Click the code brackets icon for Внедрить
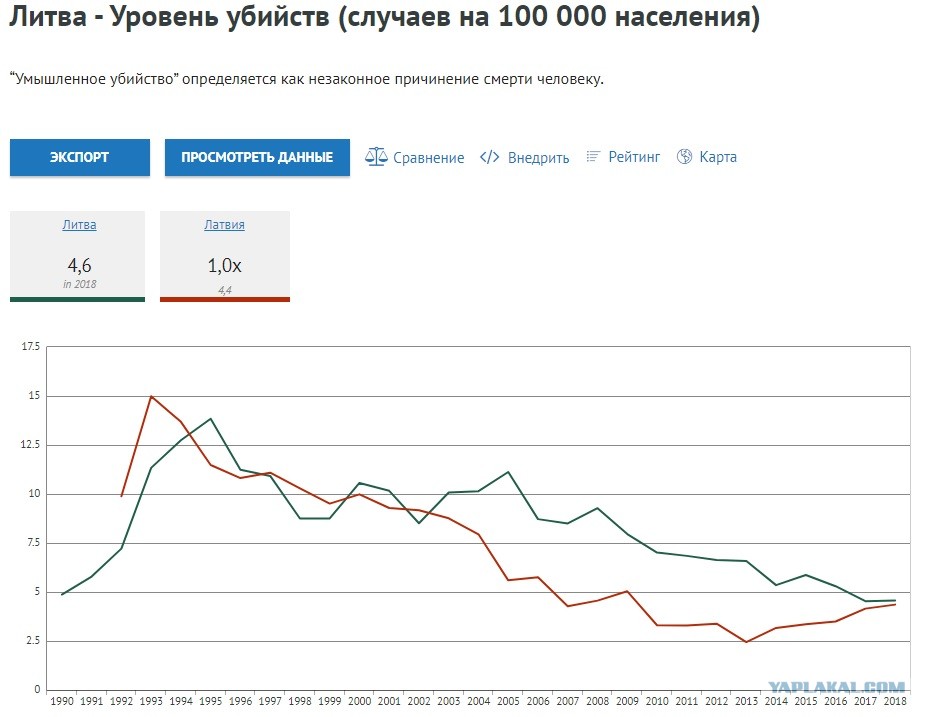 489,157
